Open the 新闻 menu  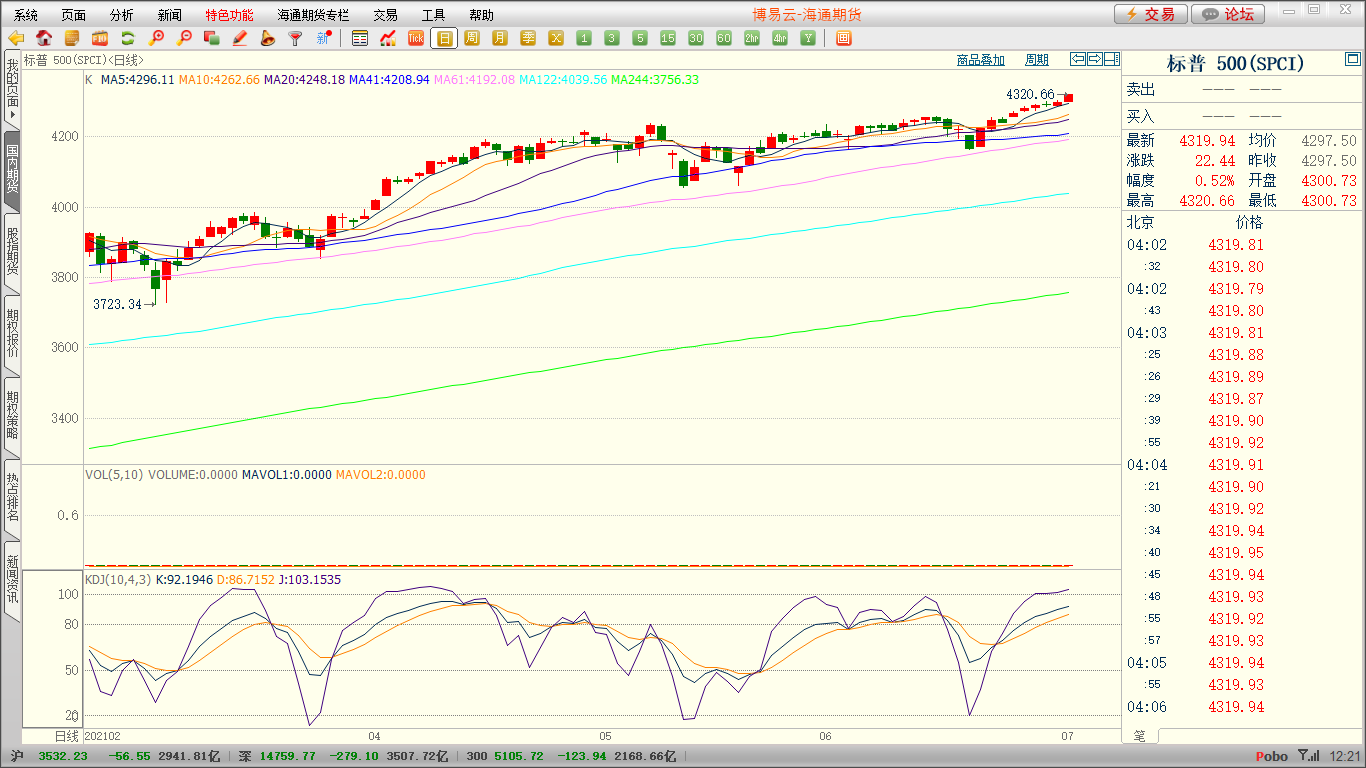tap(170, 15)
